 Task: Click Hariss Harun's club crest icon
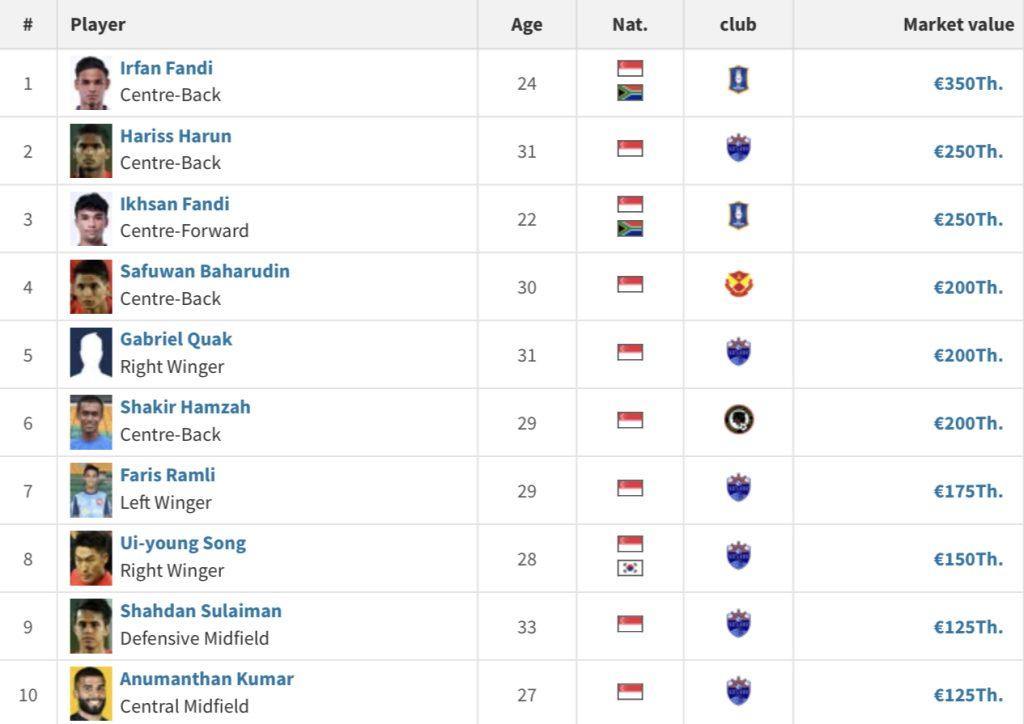(x=739, y=148)
